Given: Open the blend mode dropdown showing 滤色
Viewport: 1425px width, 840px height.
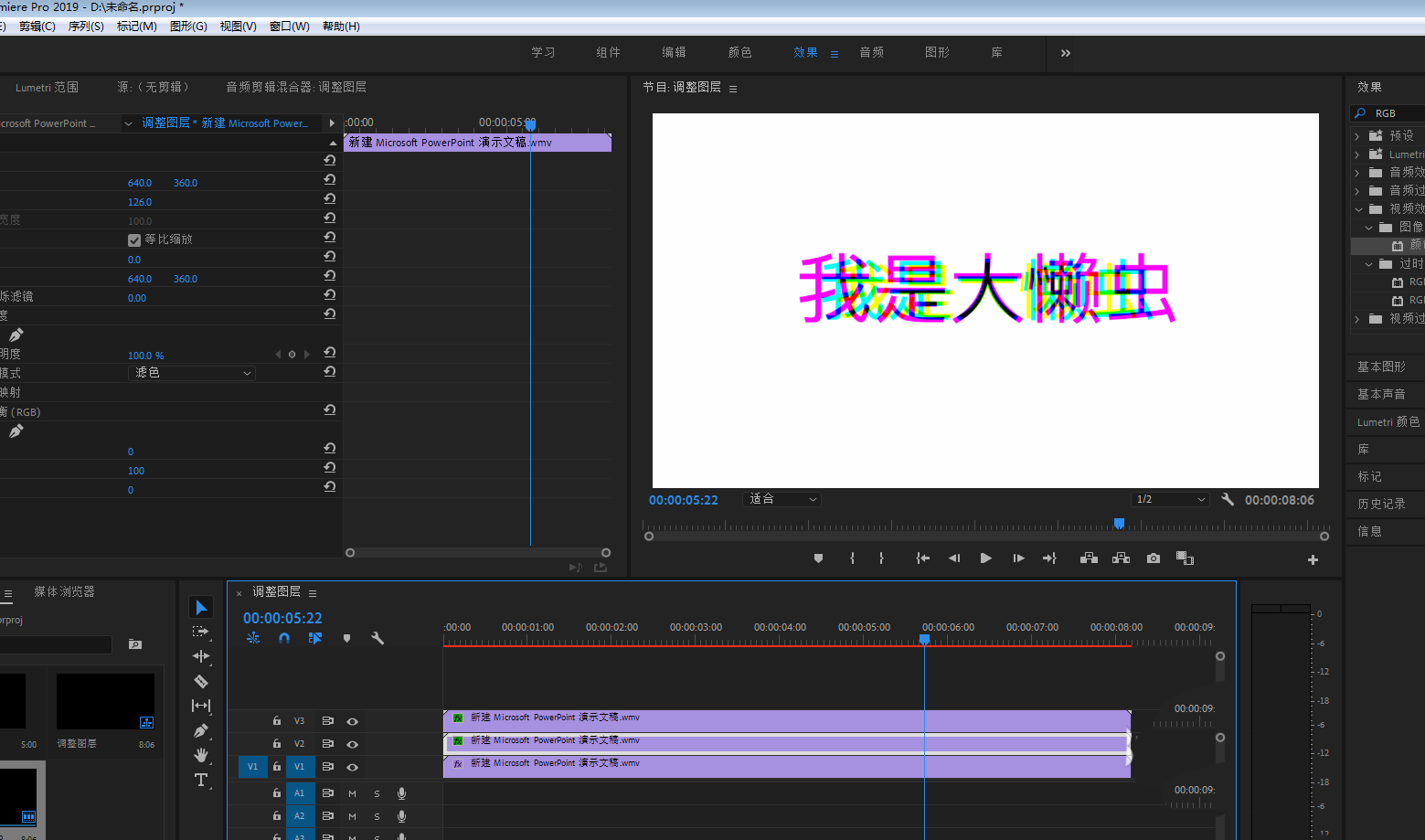Looking at the screenshot, I should pyautogui.click(x=192, y=373).
